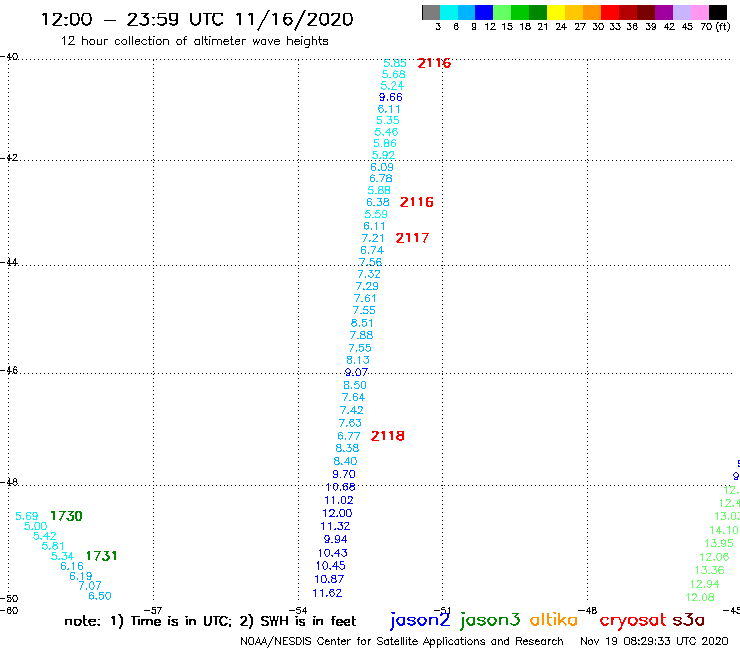The image size is (740, 650).
Task: Click the '-46' latitude axis label
Action: point(9,370)
